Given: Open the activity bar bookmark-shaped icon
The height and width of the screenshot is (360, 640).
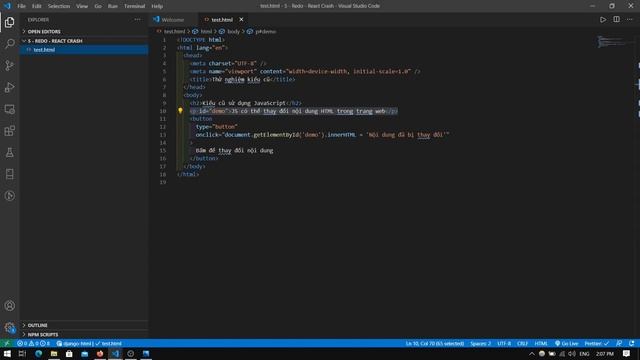Looking at the screenshot, I should click(9, 174).
